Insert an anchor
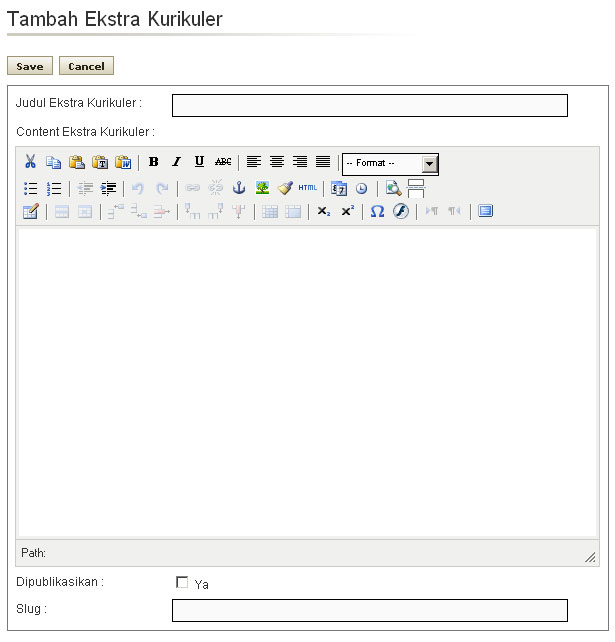Screen dimensions: 615x642 click(x=239, y=188)
